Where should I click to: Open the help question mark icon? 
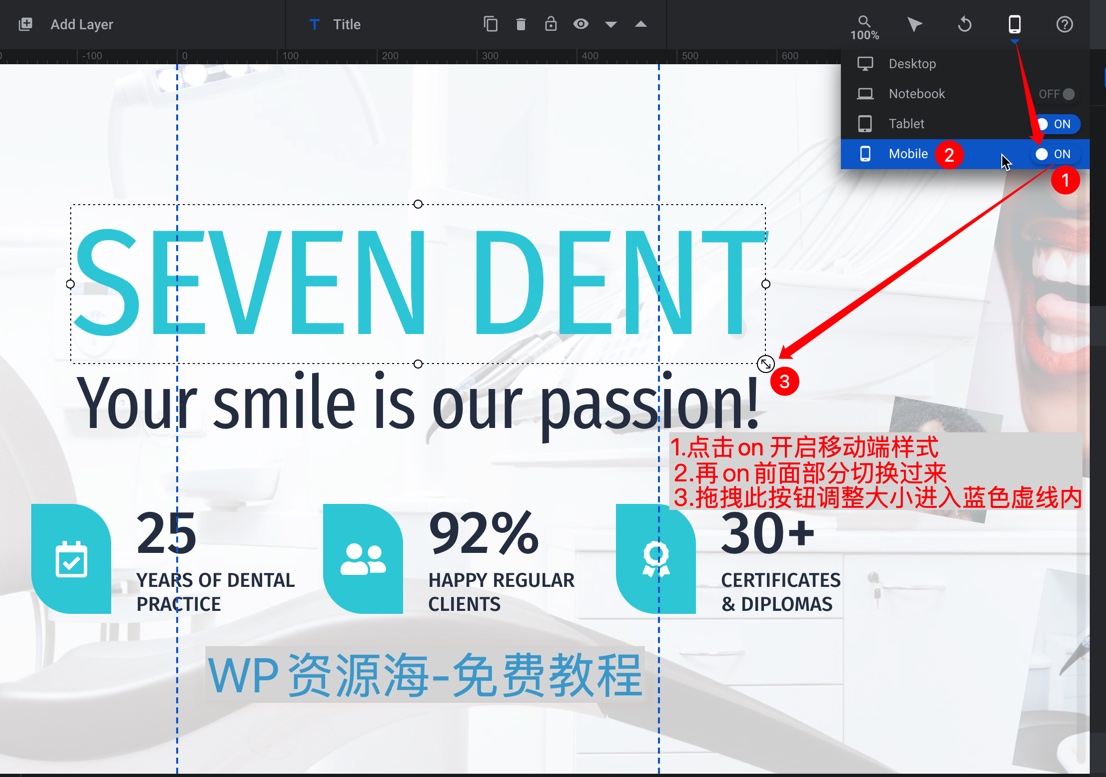pos(1064,25)
